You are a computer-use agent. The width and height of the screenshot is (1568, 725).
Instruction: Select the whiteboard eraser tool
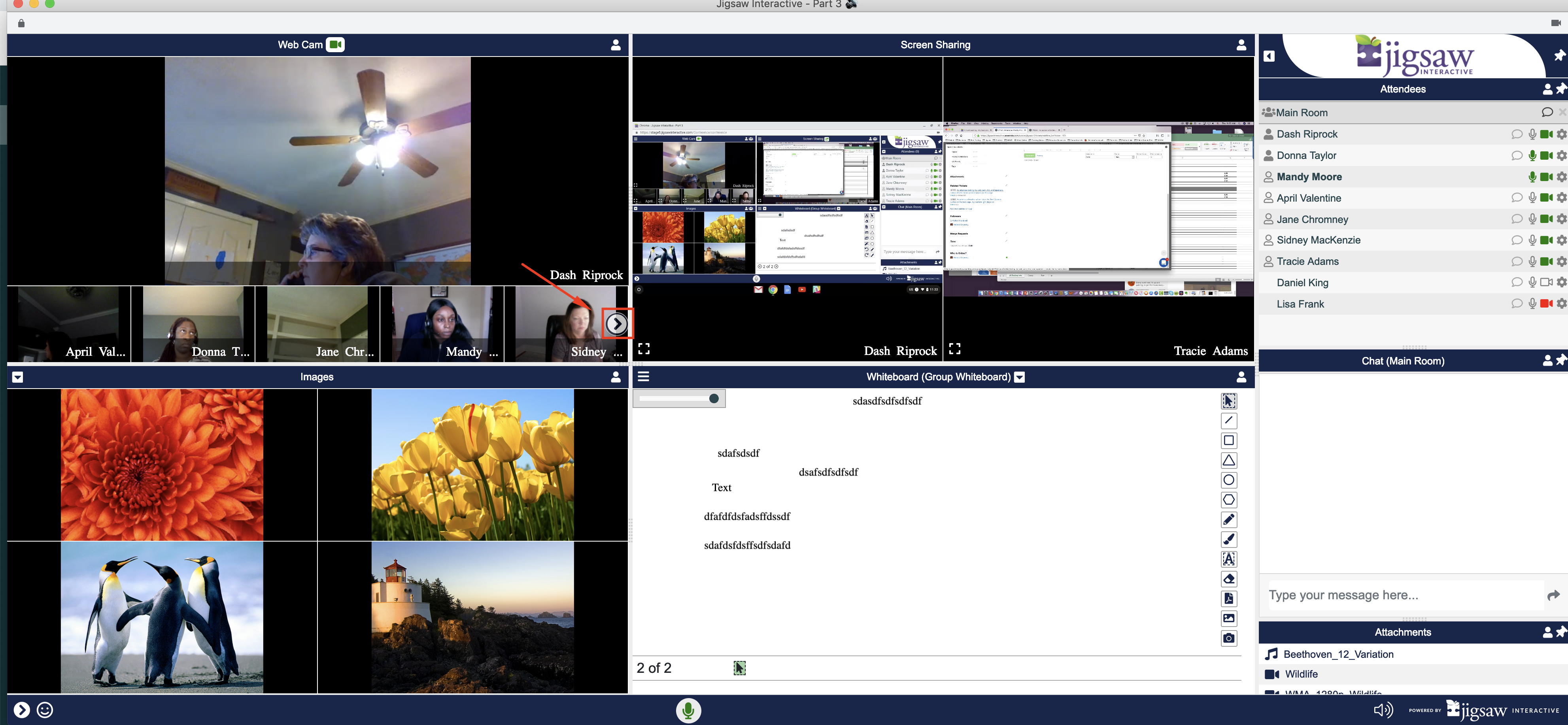coord(1228,579)
